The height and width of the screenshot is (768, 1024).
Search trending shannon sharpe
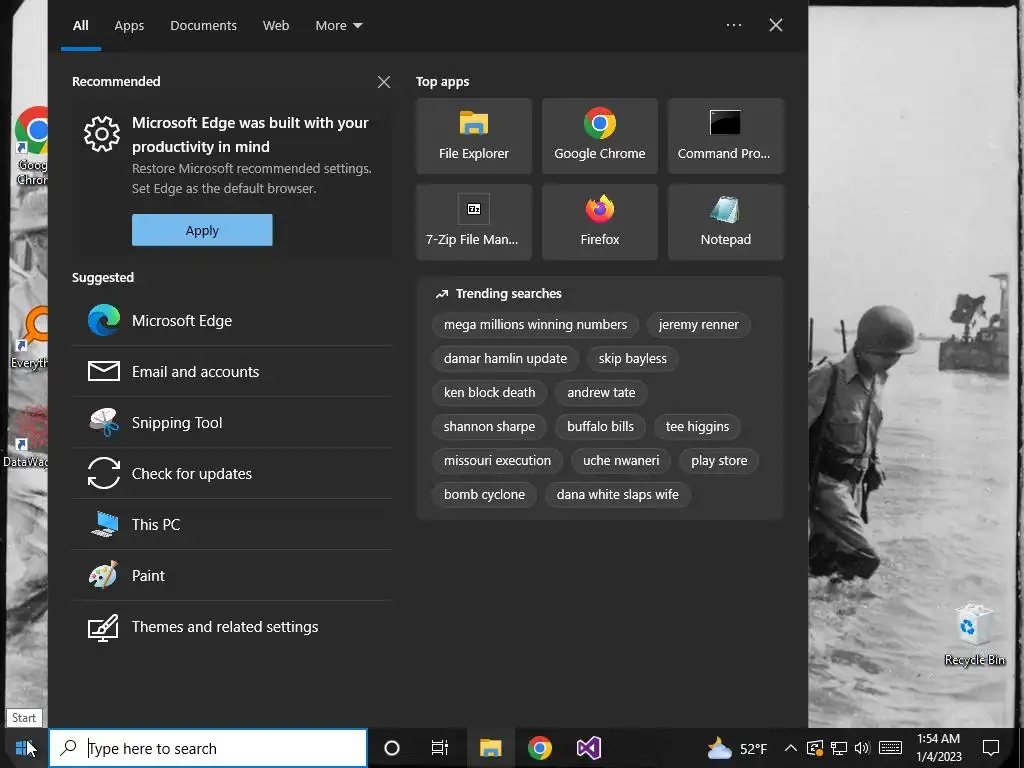[x=489, y=426]
